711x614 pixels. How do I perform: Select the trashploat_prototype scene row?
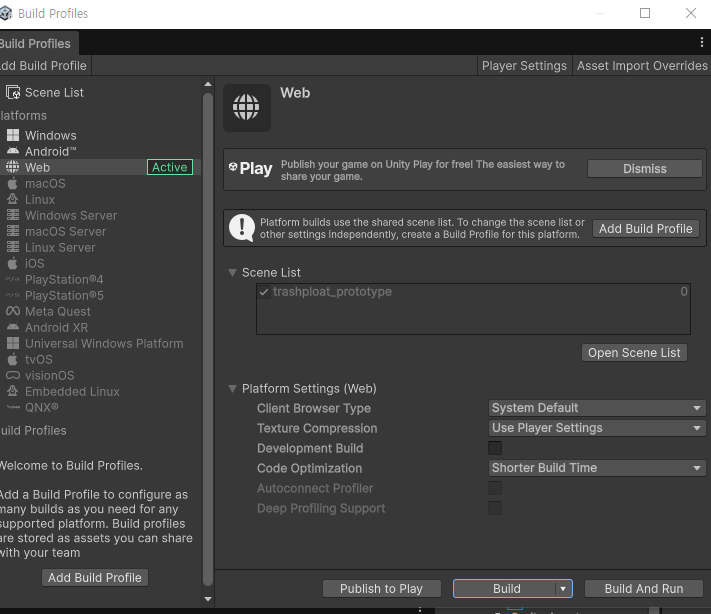tap(473, 292)
